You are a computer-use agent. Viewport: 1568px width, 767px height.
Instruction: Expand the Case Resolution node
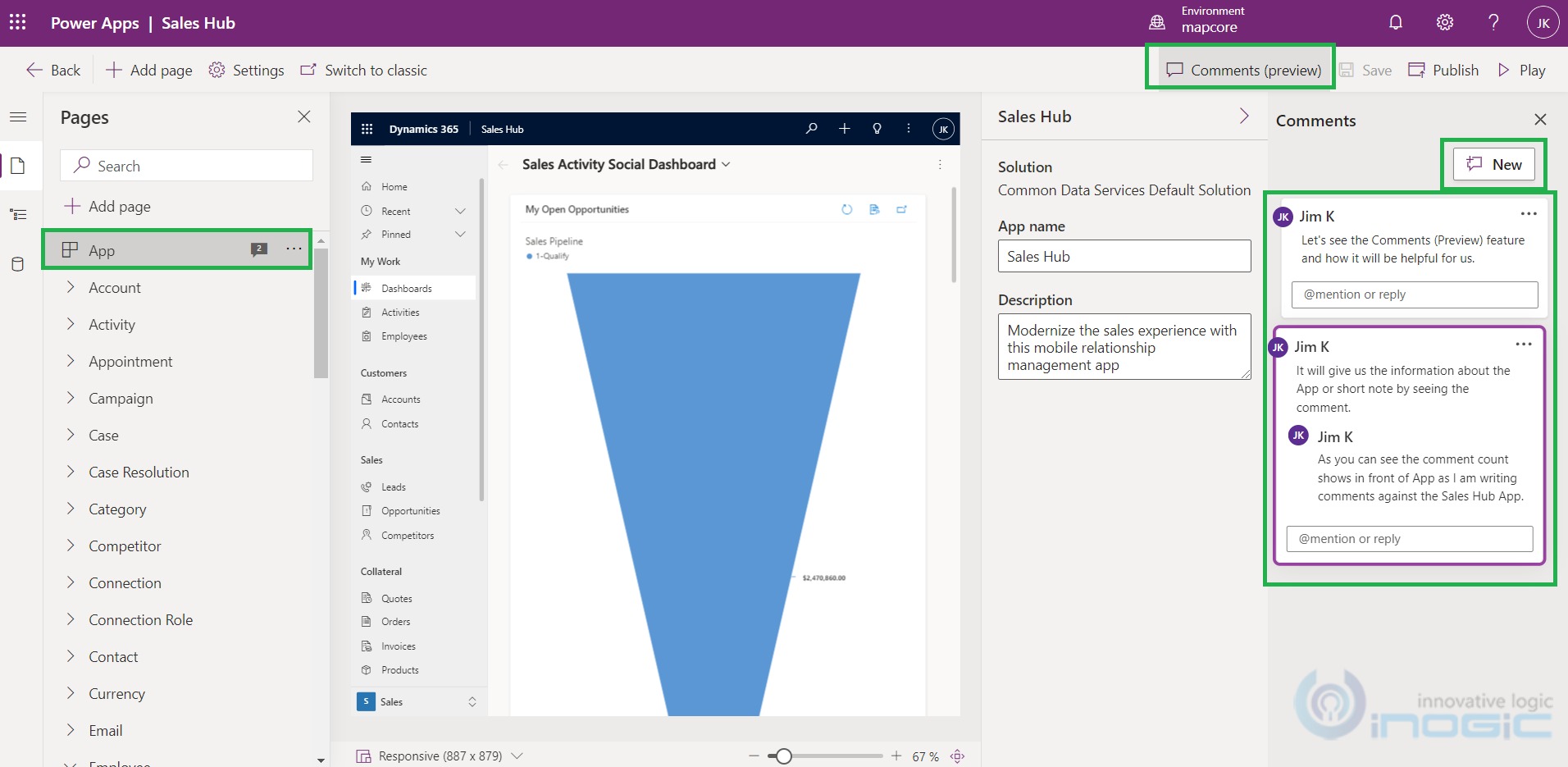(x=71, y=472)
